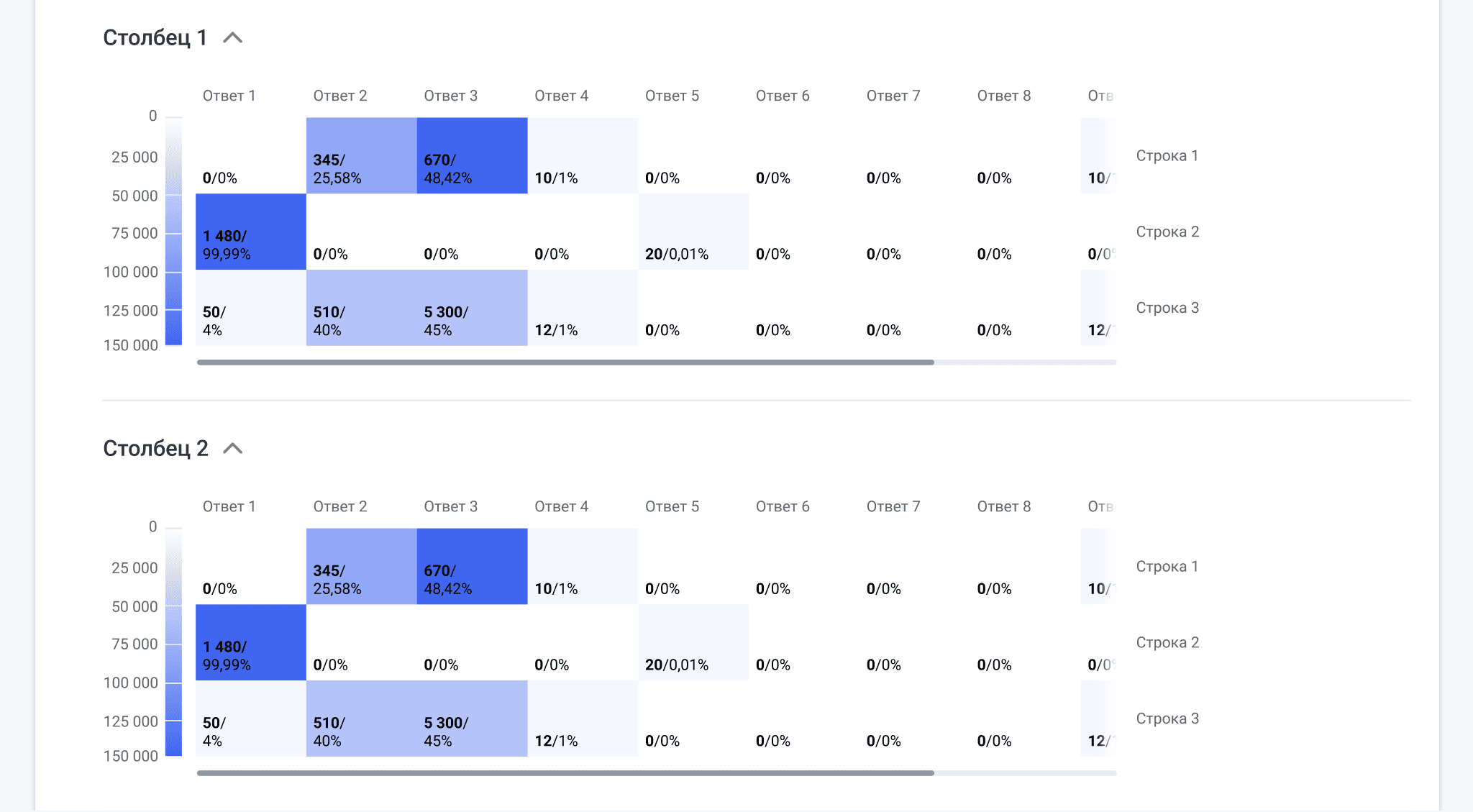Click Ответ 1 column header in Столбец 1
Image resolution: width=1473 pixels, height=812 pixels.
pos(229,96)
